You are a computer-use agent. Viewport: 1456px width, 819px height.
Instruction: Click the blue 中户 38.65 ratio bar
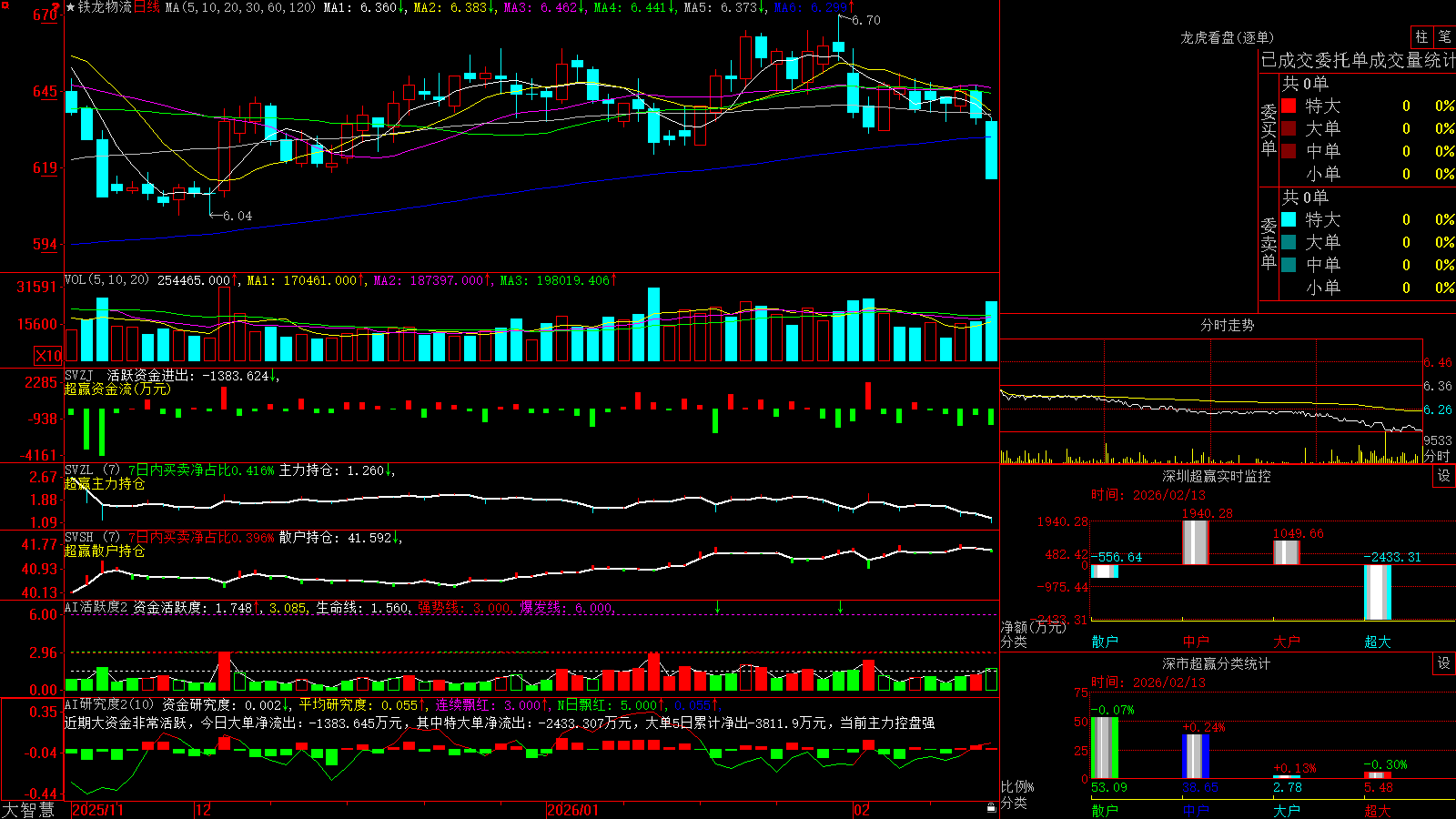tap(1196, 756)
